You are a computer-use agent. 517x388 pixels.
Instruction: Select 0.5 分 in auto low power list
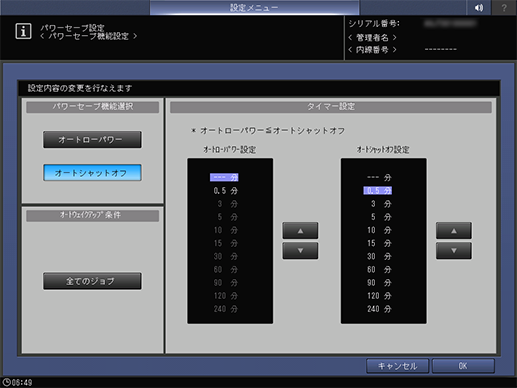(x=226, y=191)
